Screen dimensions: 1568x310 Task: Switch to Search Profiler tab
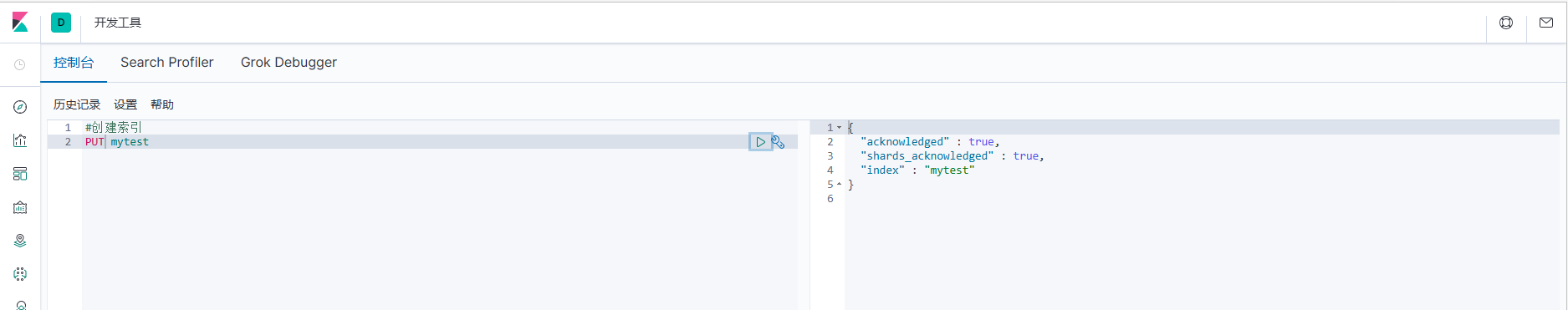(x=167, y=62)
